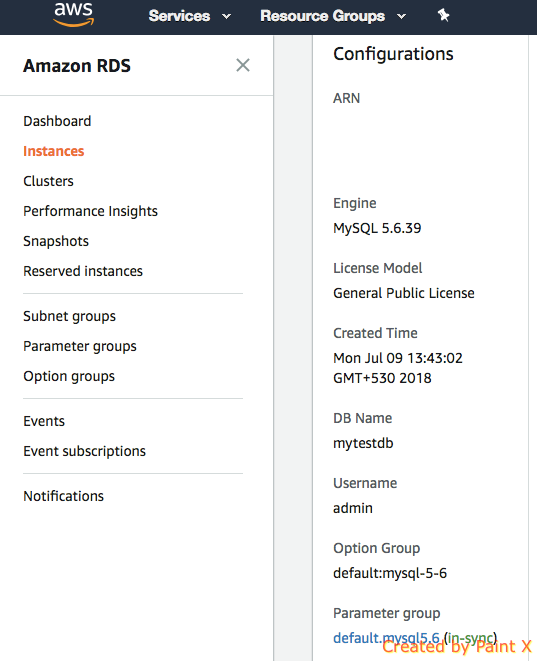The image size is (537, 661).
Task: Open the Clusters section
Action: [x=48, y=181]
